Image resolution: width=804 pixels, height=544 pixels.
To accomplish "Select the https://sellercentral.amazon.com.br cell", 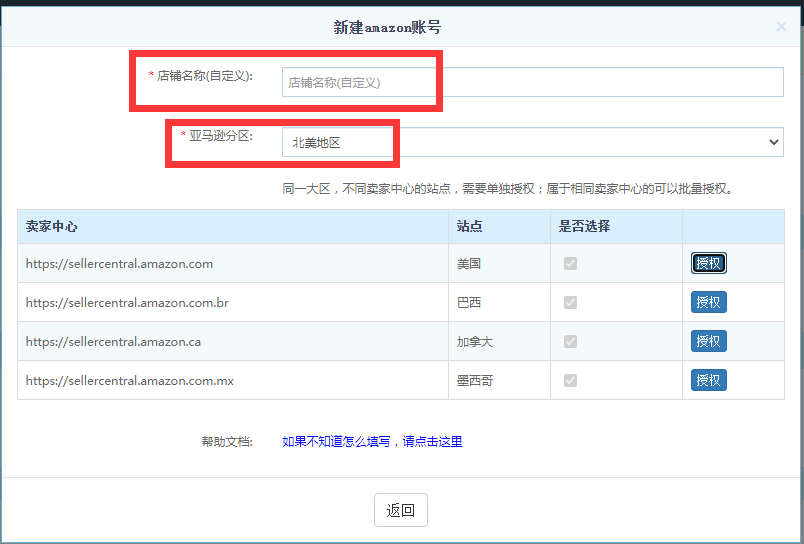I will tap(233, 303).
